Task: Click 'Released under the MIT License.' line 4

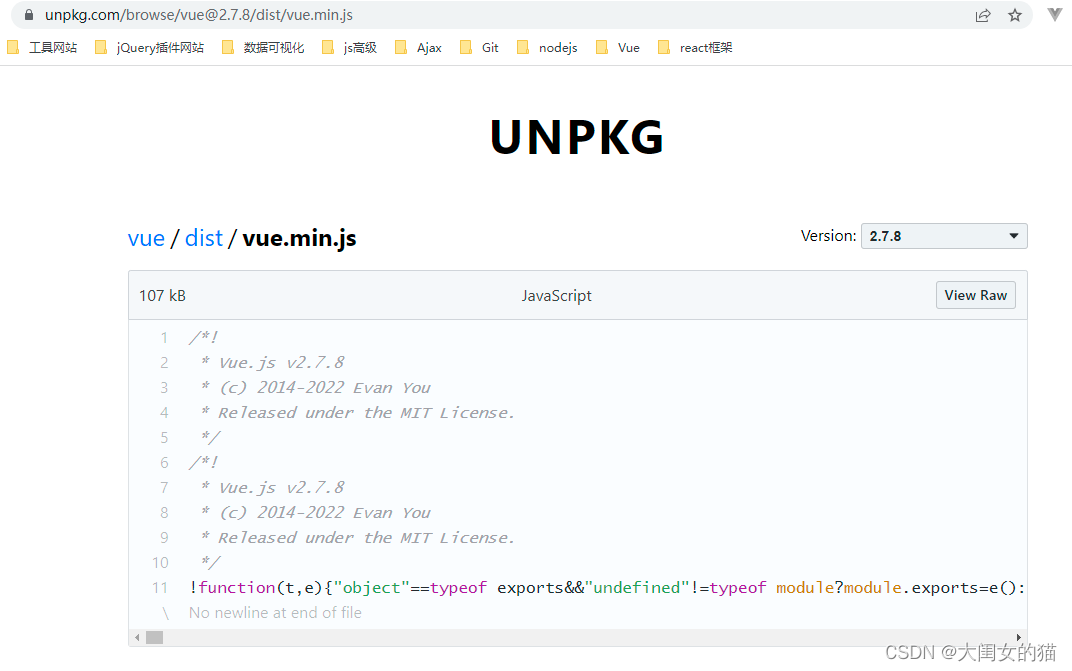Action: coord(366,412)
